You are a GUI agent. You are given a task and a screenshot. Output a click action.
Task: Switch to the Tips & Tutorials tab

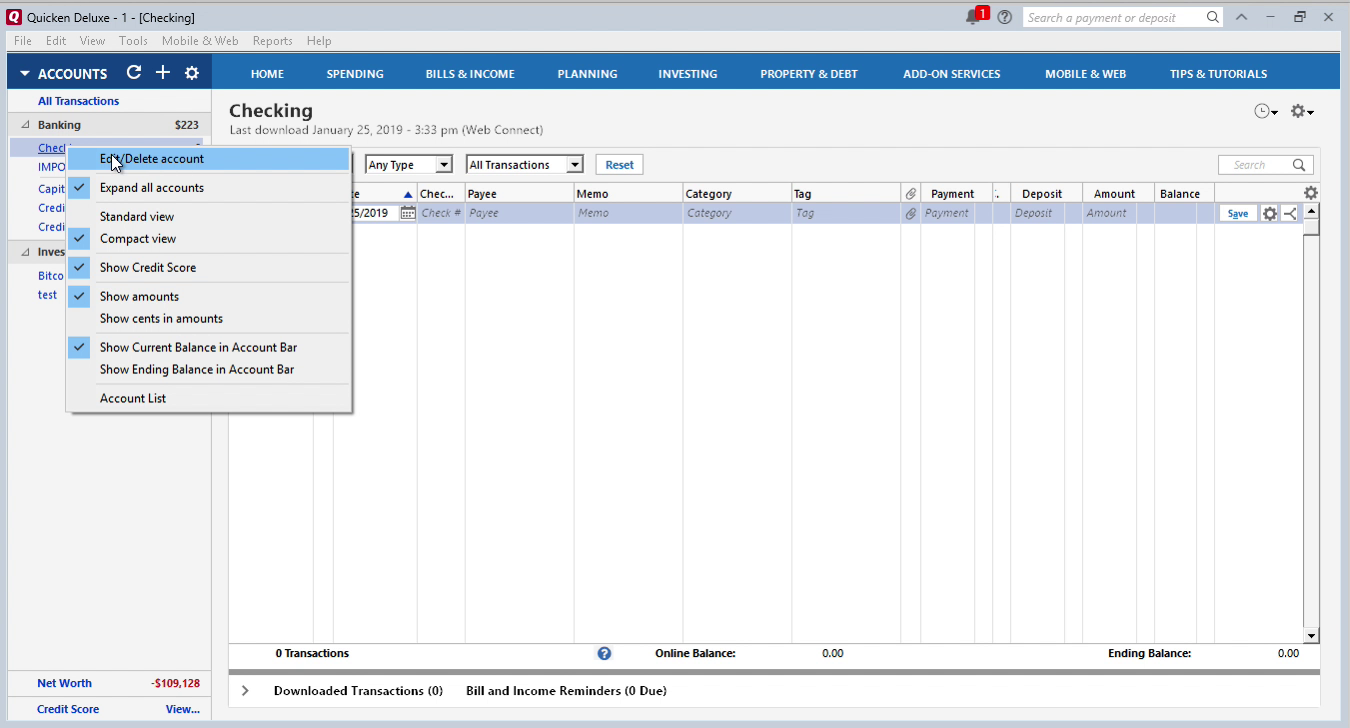coord(1218,74)
